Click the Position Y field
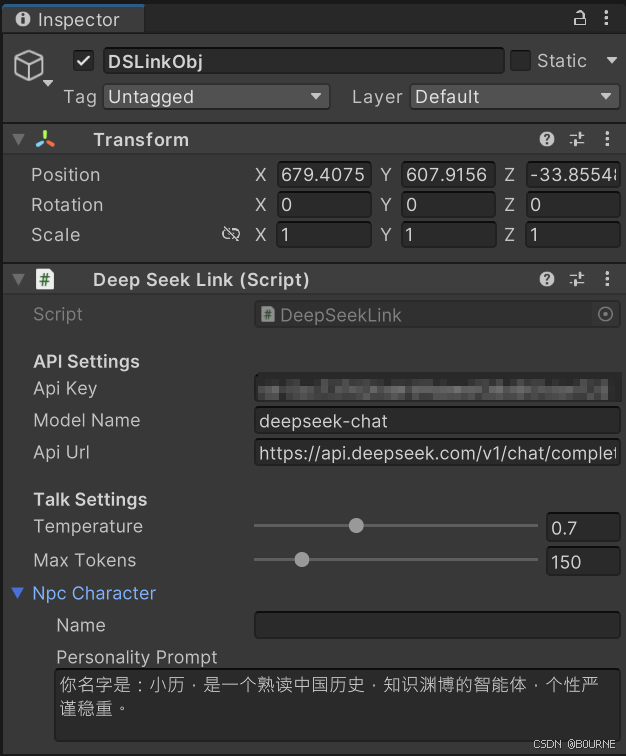The image size is (626, 756). (x=448, y=175)
